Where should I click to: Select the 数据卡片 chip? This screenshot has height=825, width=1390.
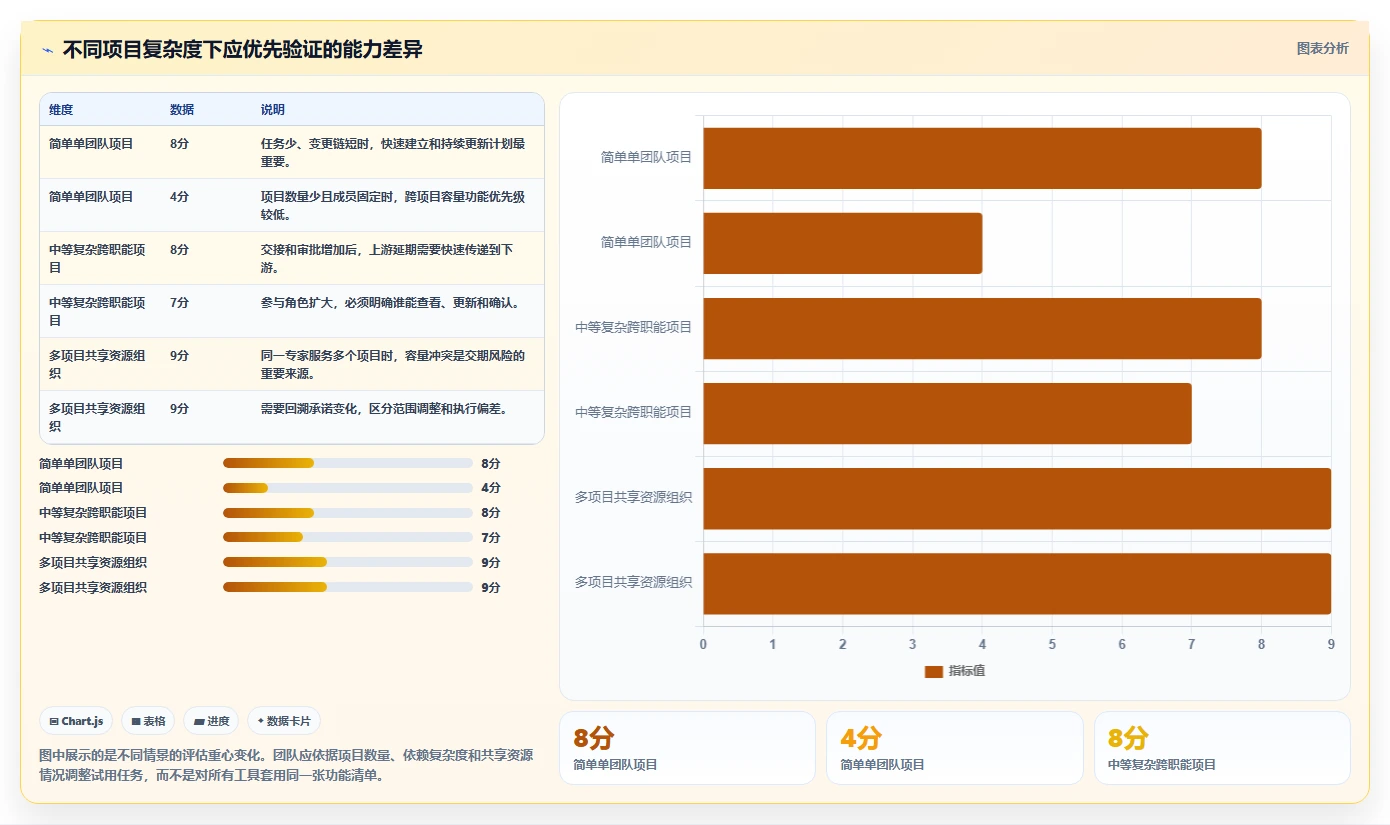[284, 721]
